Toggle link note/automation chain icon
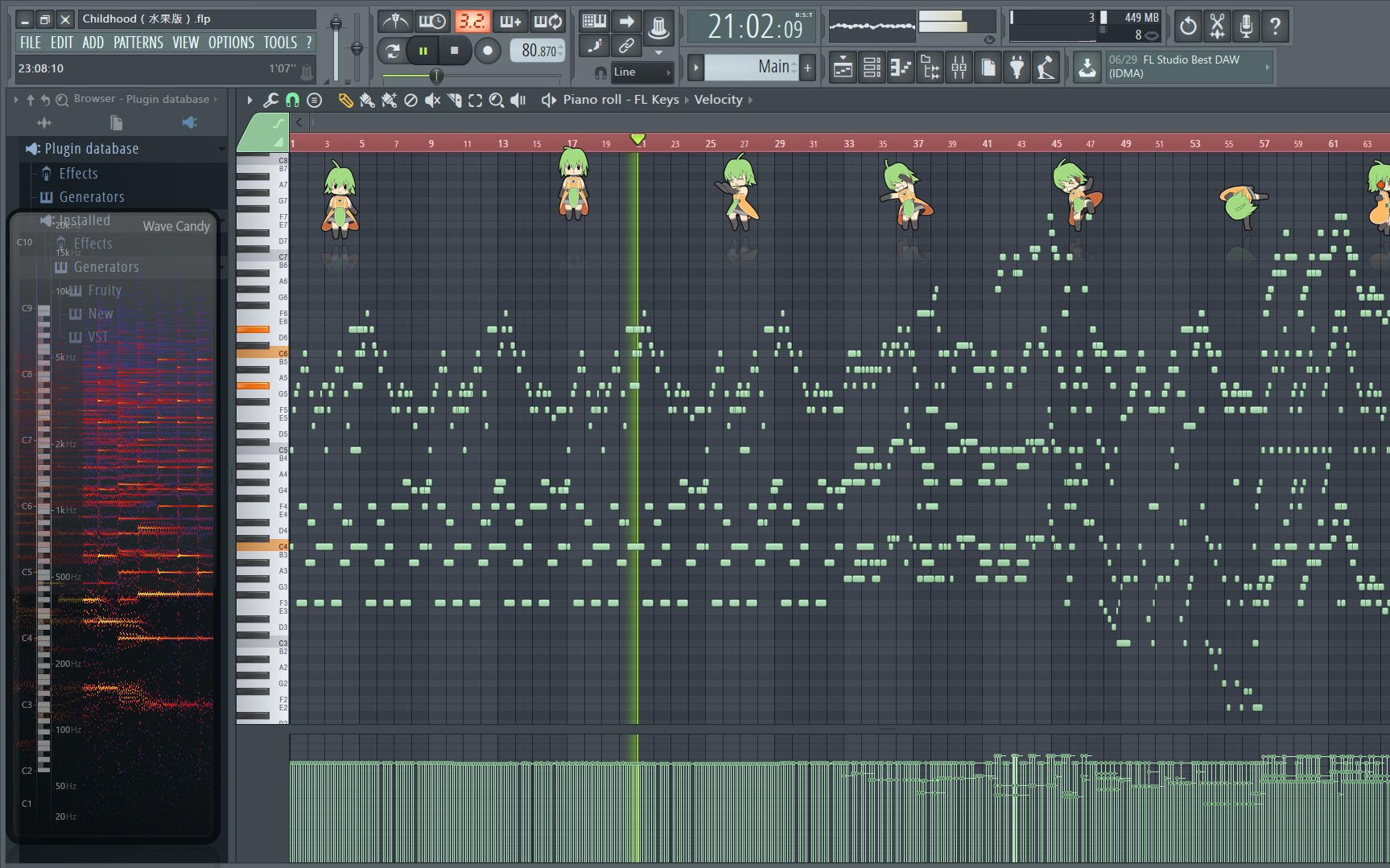Screen dimensions: 1390x868 click(x=626, y=46)
